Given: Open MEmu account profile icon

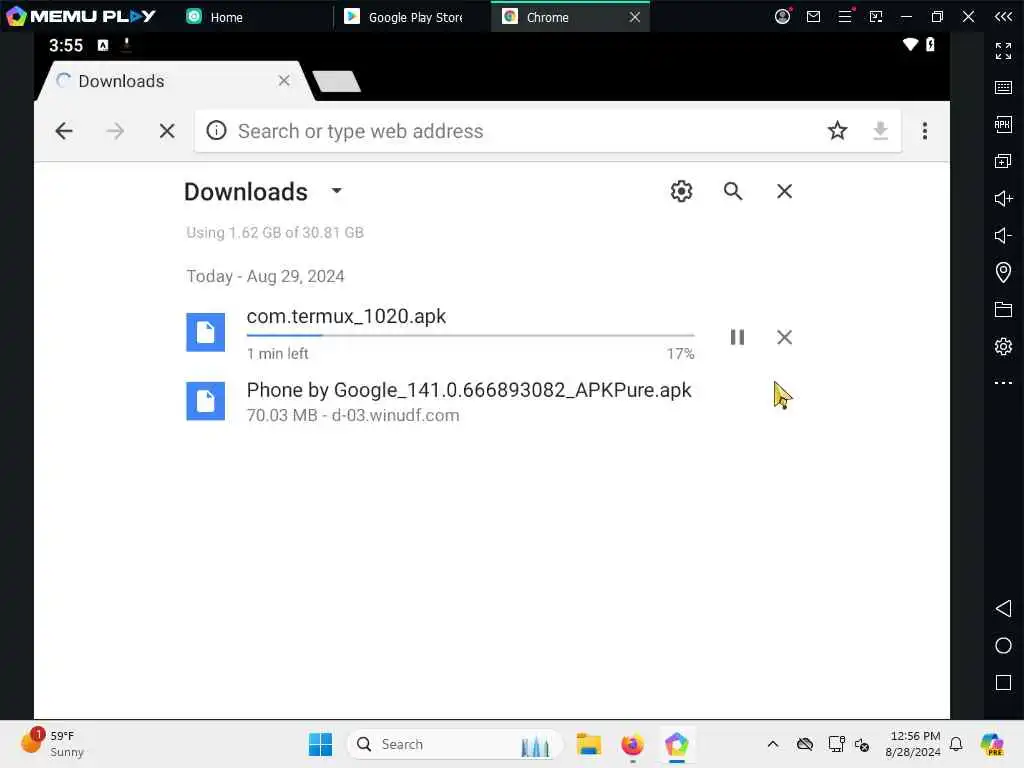Looking at the screenshot, I should (782, 16).
